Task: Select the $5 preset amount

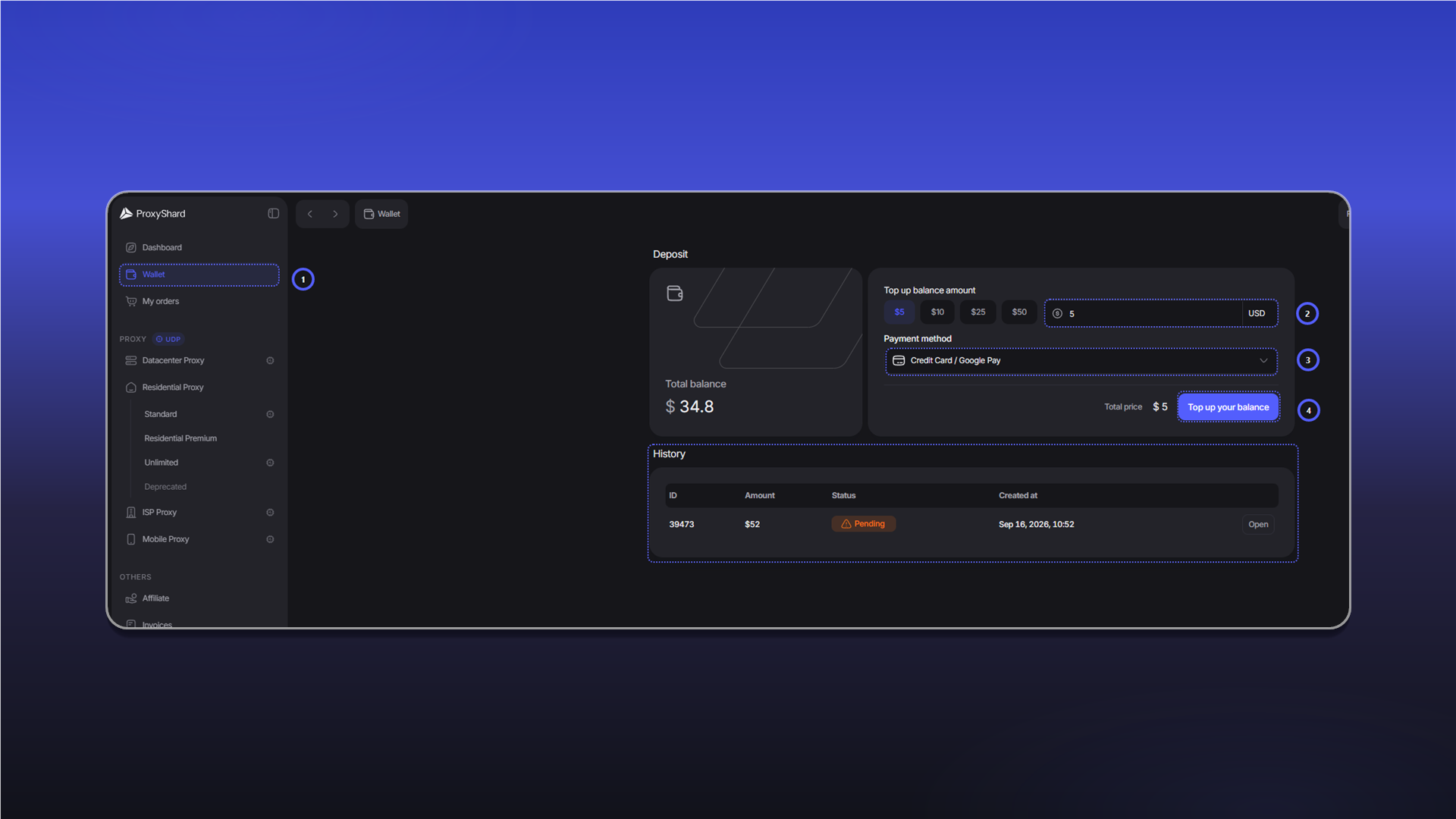Action: [899, 312]
